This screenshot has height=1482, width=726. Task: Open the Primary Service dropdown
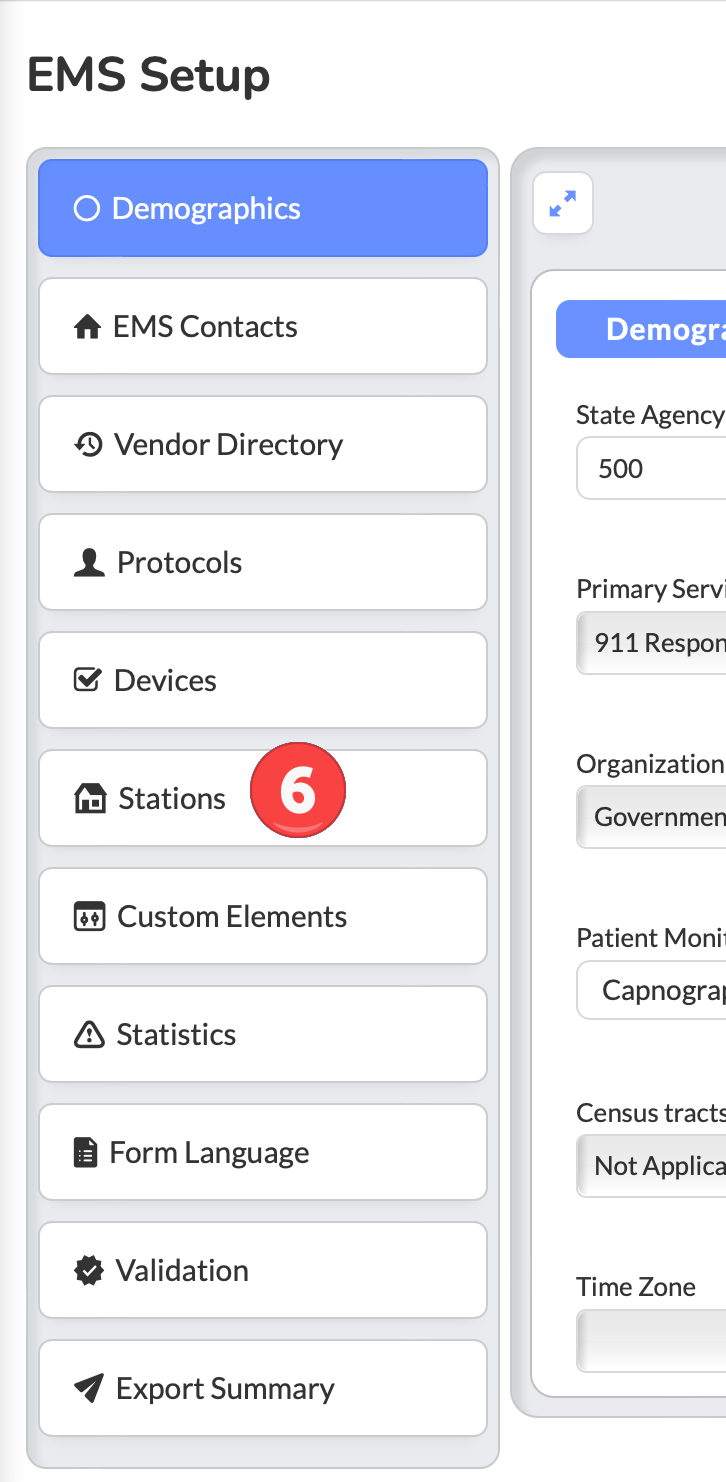click(651, 642)
